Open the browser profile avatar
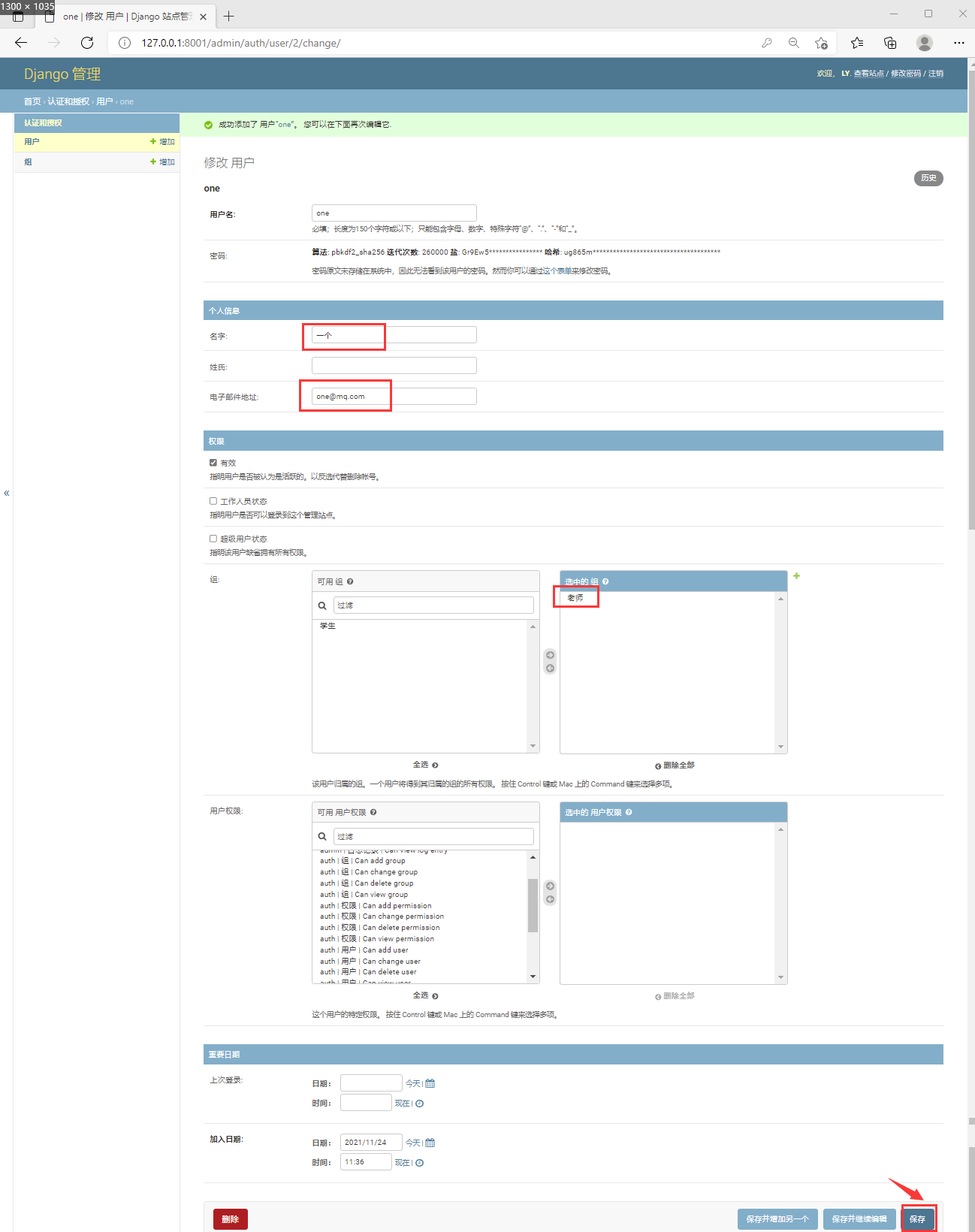This screenshot has width=975, height=1232. click(925, 43)
